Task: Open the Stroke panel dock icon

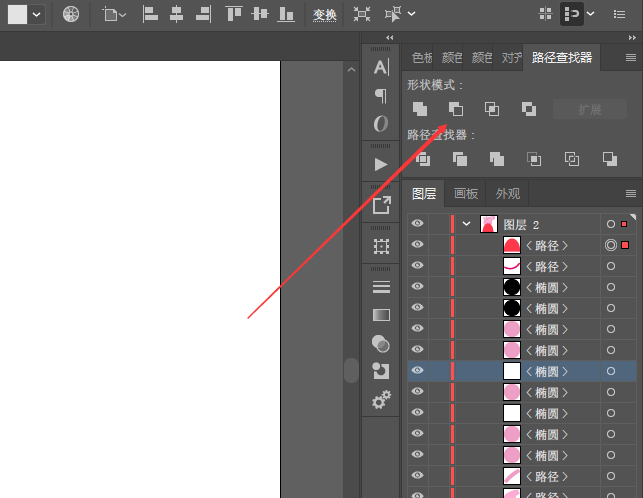Action: [381, 287]
